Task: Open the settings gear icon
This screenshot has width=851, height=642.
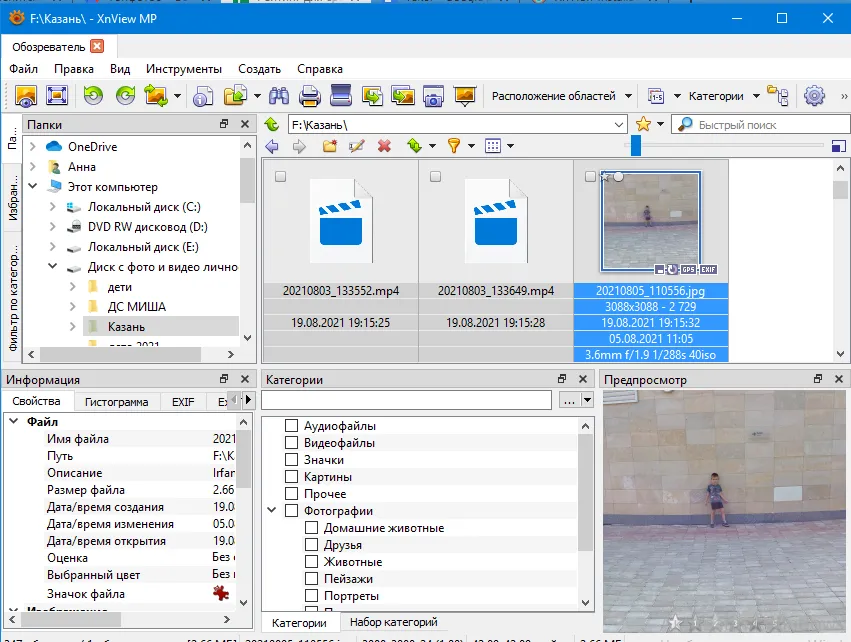Action: coord(814,96)
